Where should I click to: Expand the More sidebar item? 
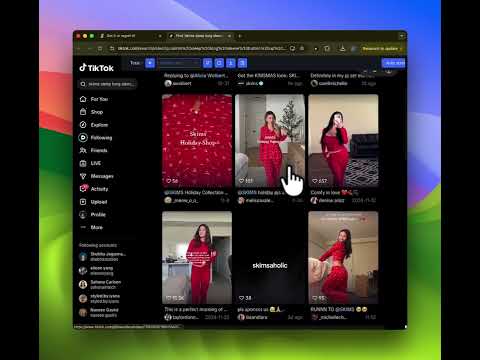[91, 227]
